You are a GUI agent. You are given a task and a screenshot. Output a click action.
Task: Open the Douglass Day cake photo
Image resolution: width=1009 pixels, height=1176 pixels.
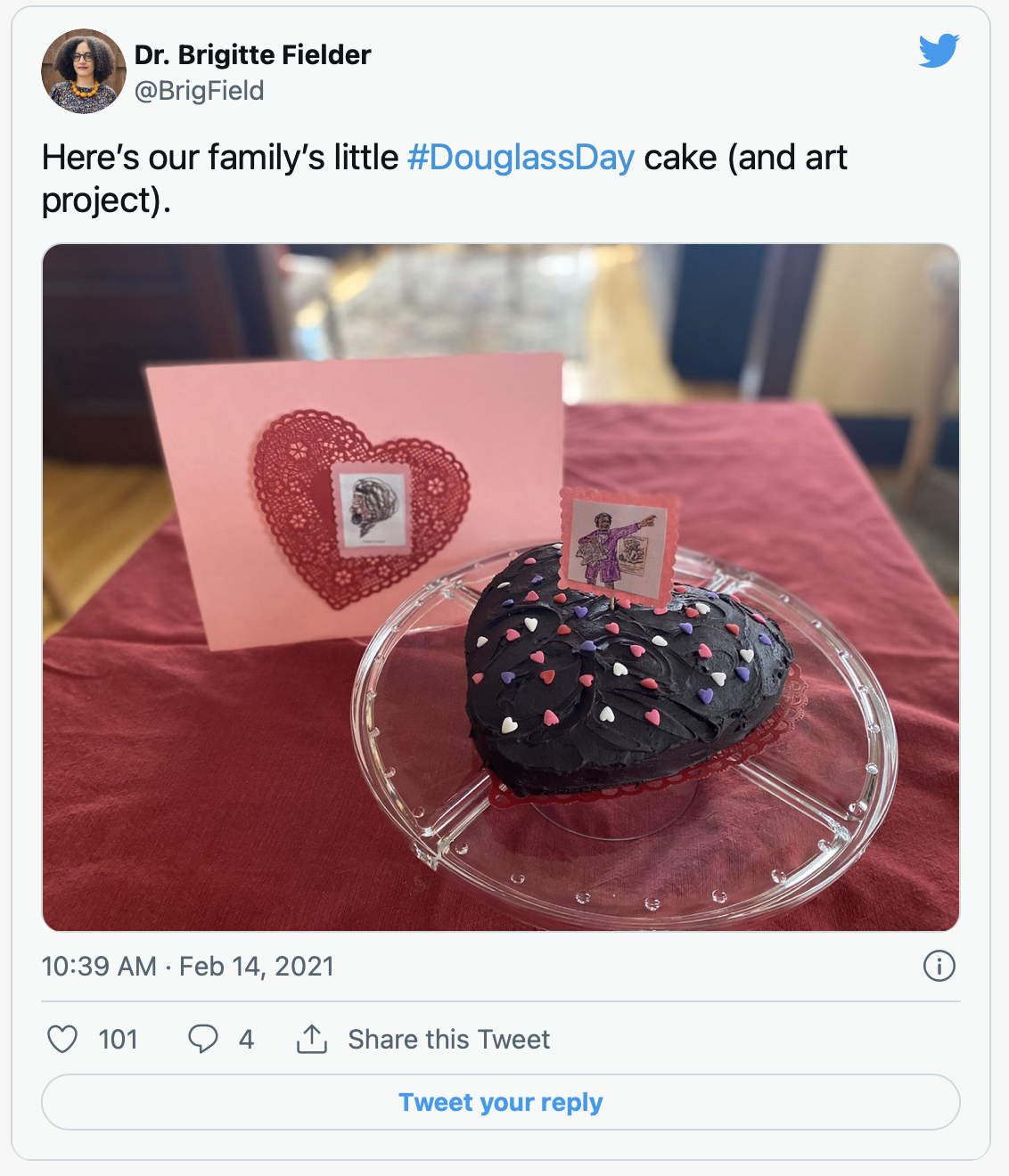[504, 588]
